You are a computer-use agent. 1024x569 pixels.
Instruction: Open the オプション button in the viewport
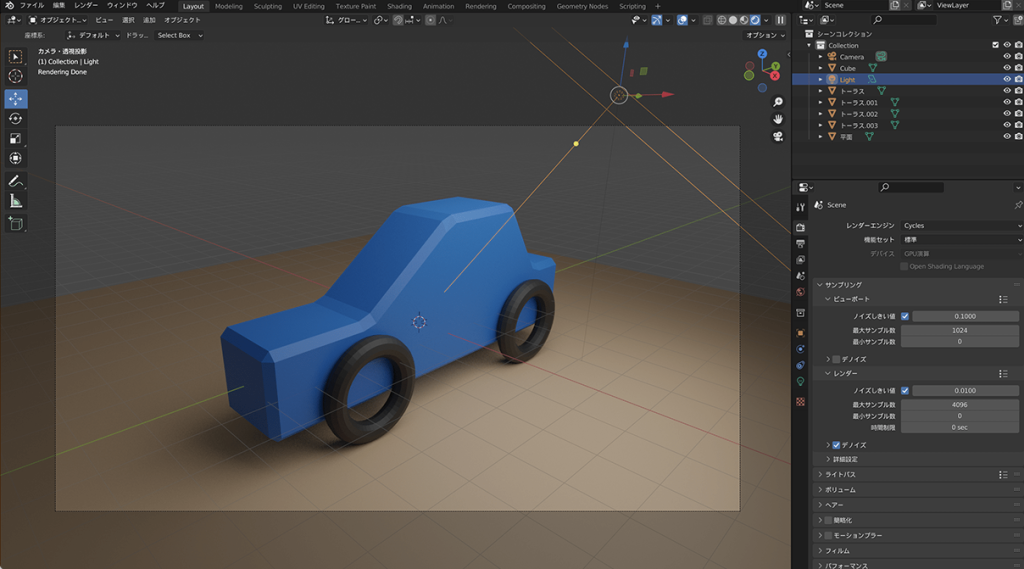[765, 35]
